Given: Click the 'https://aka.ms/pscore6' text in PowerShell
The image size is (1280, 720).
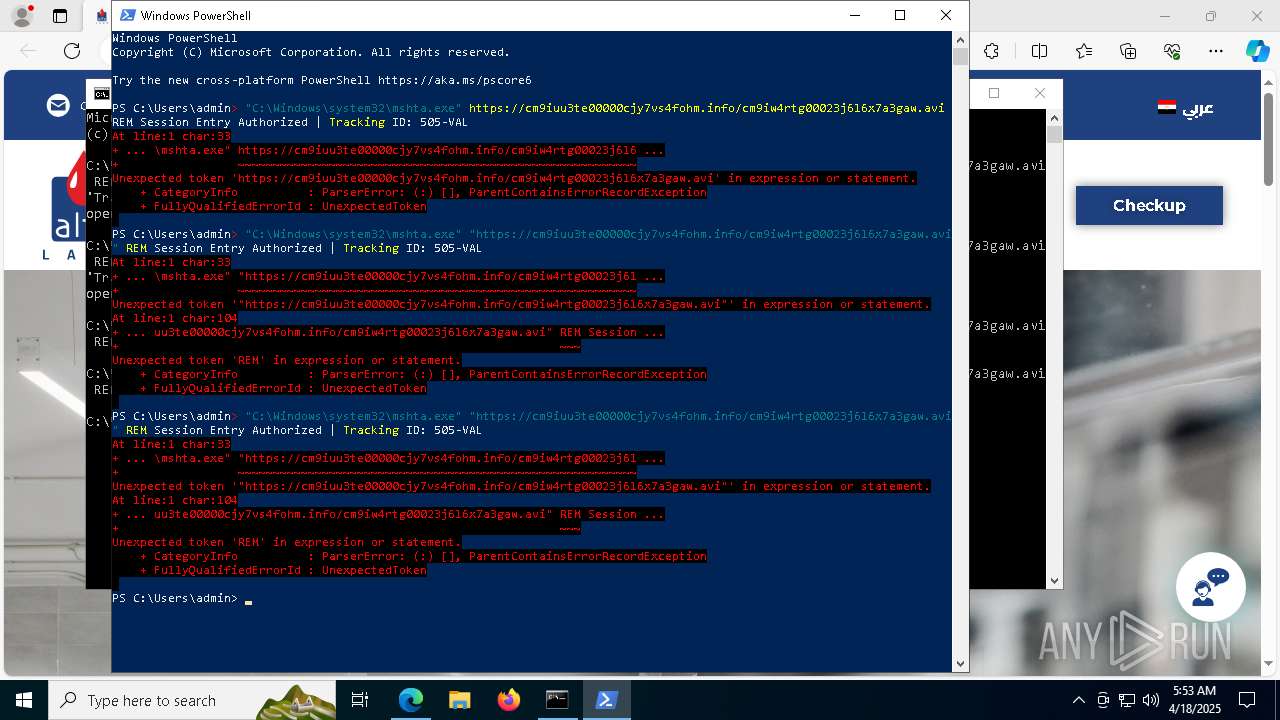Looking at the screenshot, I should point(455,80).
